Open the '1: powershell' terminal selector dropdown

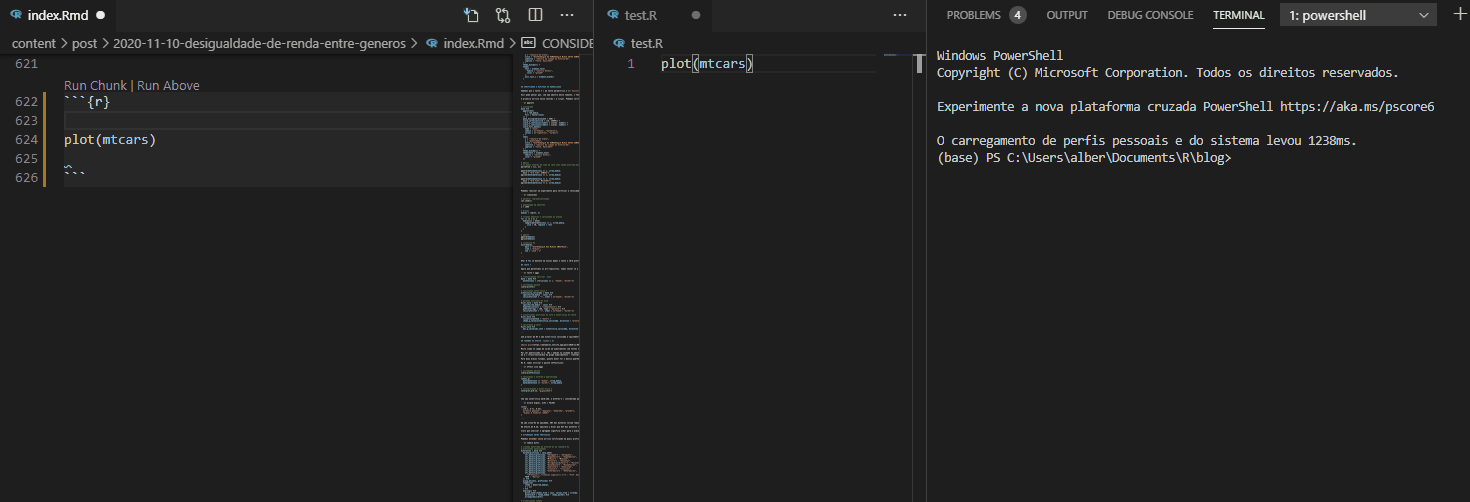click(1358, 15)
